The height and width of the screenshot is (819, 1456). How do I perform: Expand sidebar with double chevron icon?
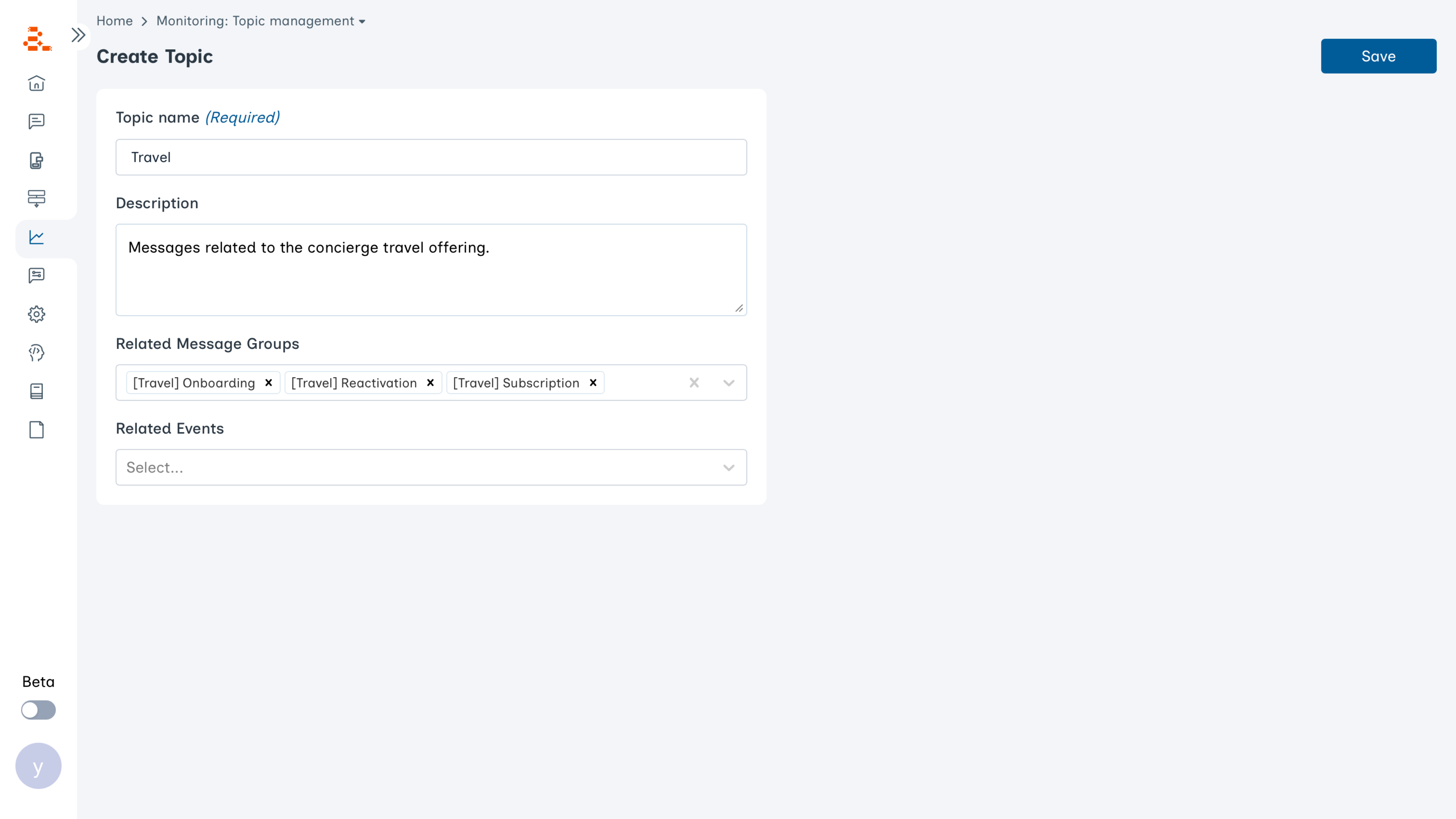78,35
